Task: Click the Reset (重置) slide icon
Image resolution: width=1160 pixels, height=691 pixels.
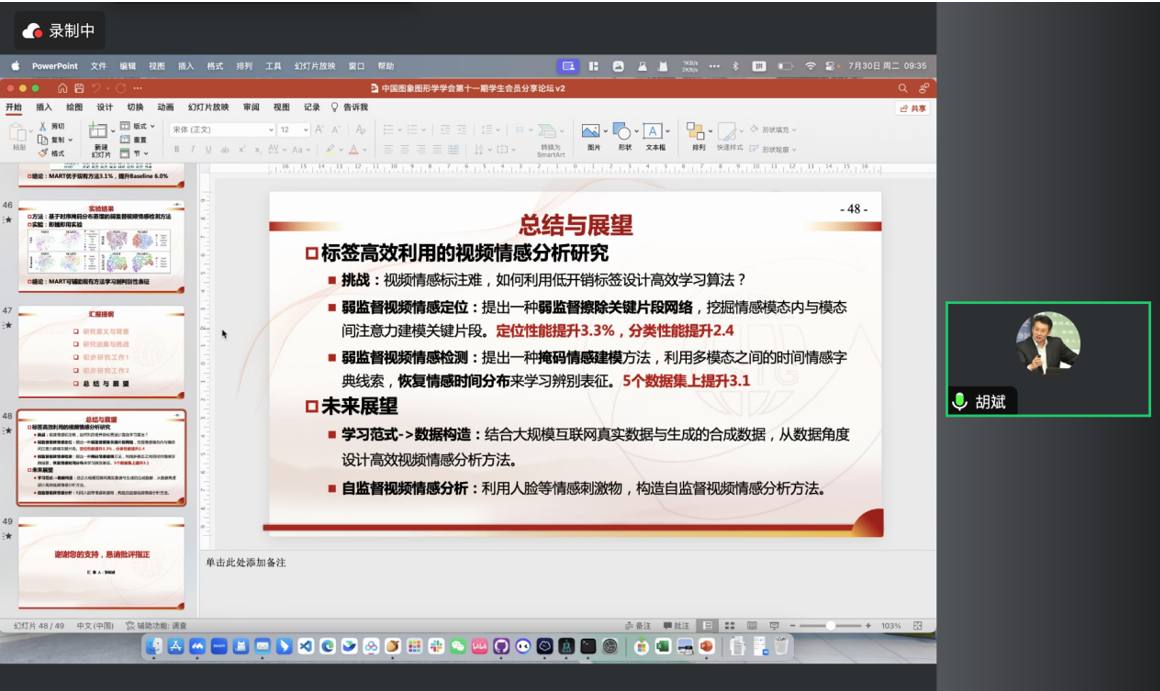Action: (125, 140)
